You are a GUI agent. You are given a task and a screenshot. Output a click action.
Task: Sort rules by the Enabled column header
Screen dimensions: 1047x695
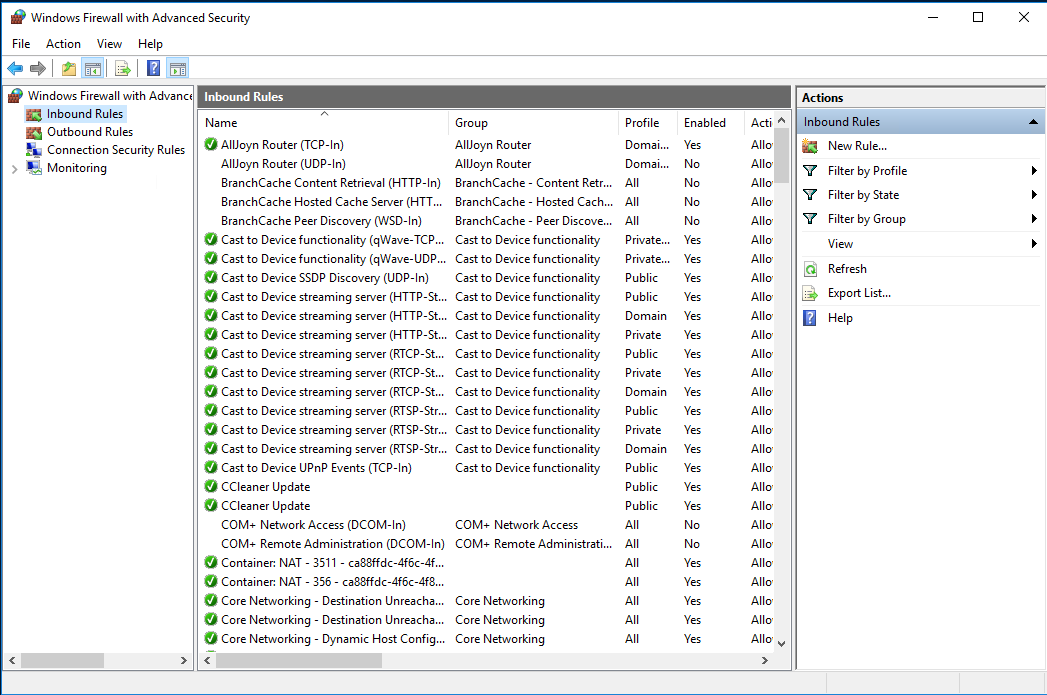[705, 123]
